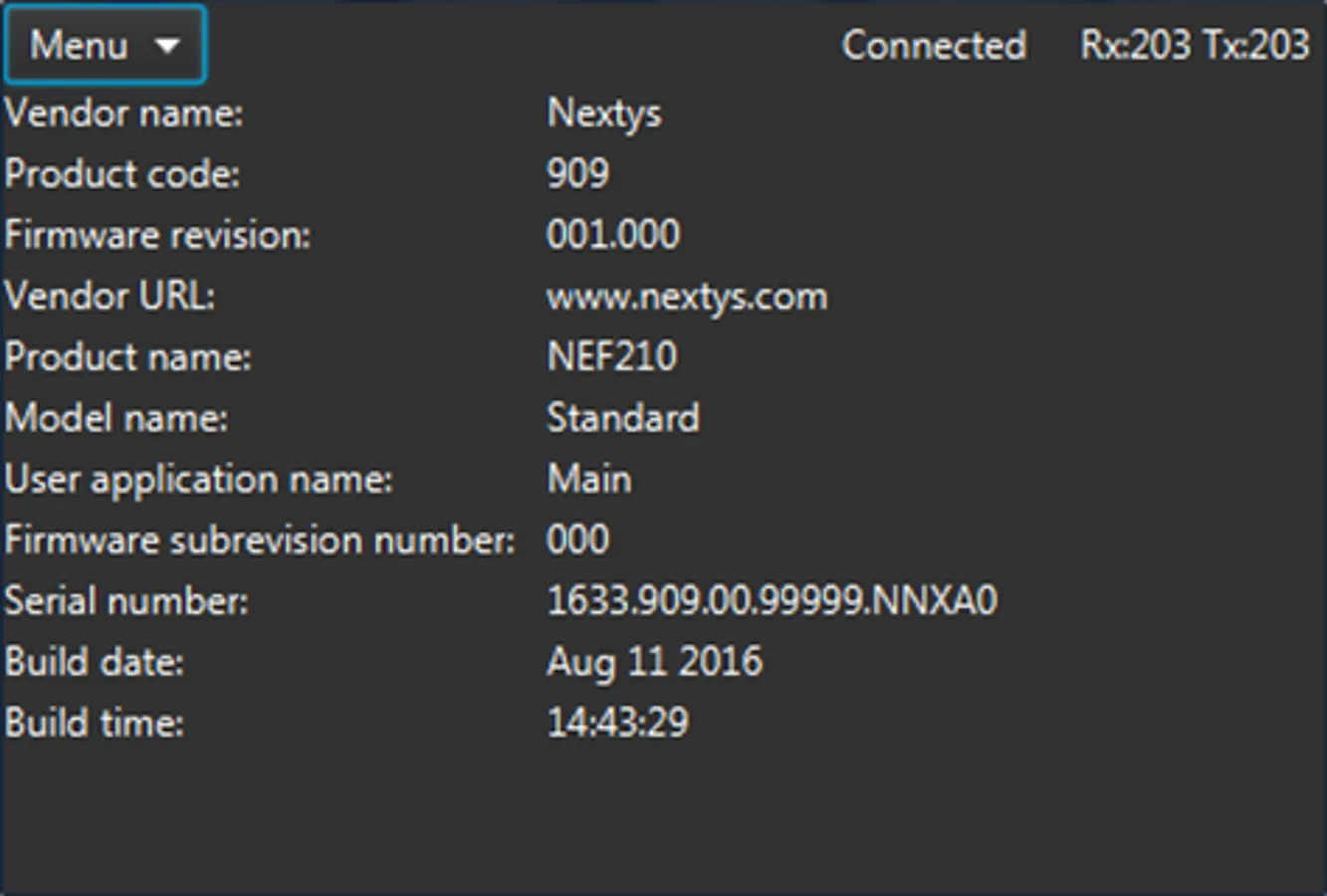Select the Firmware revision label
Viewport: 1327px width, 896px height.
coord(157,235)
